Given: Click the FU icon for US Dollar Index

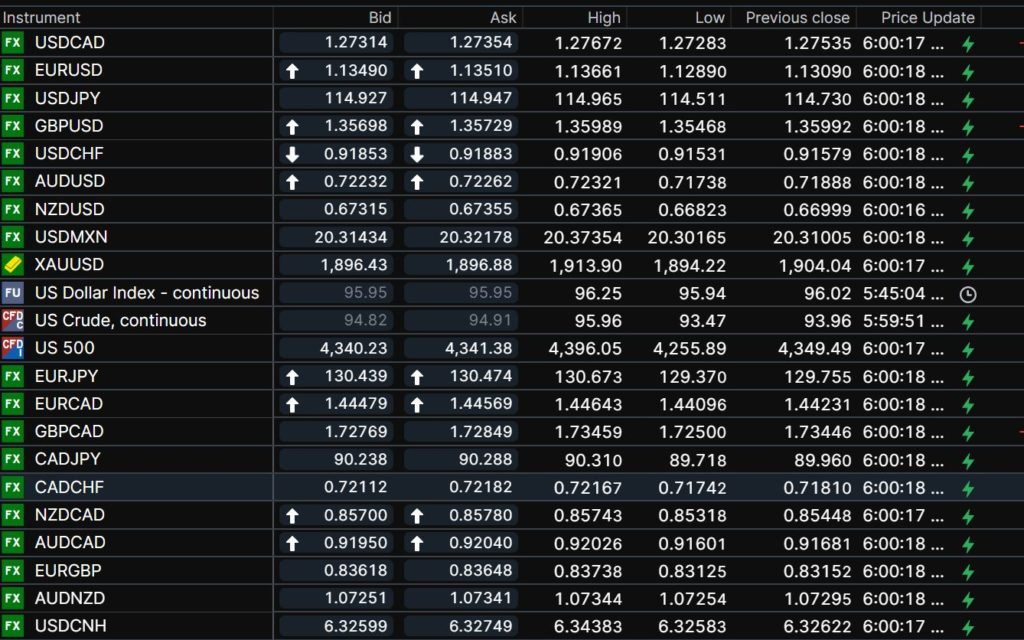Looking at the screenshot, I should [13, 293].
